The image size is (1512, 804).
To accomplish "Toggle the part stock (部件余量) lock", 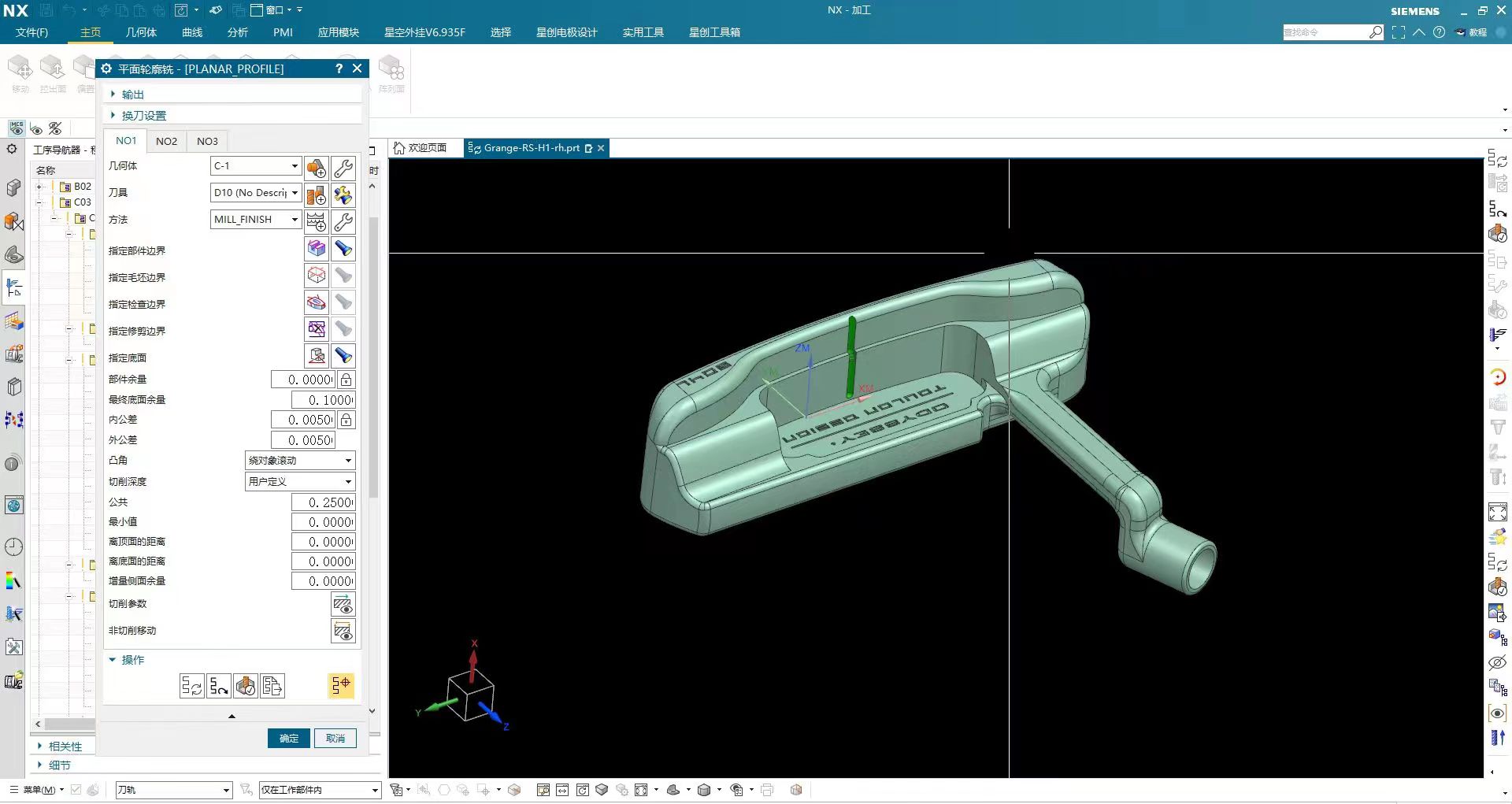I will click(x=346, y=380).
